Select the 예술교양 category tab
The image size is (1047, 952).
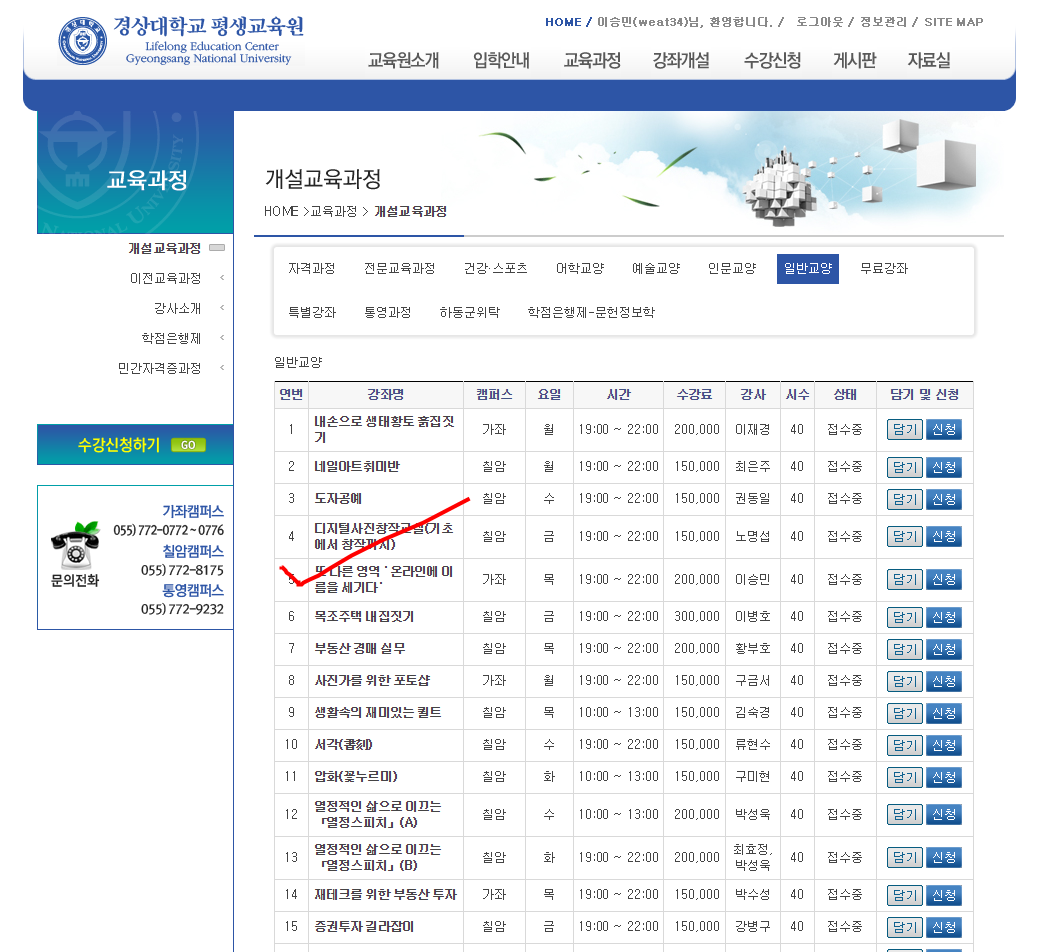point(656,268)
